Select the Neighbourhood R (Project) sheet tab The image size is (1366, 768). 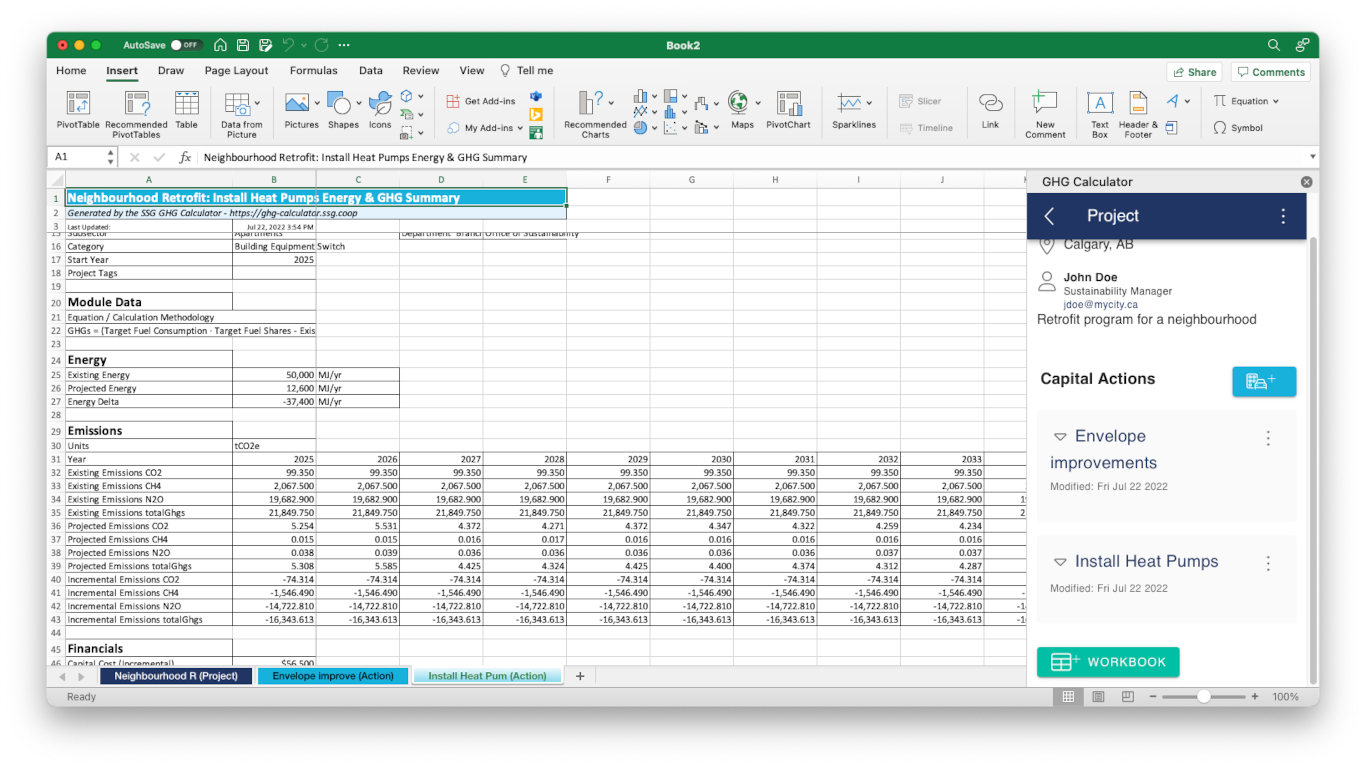coord(176,676)
